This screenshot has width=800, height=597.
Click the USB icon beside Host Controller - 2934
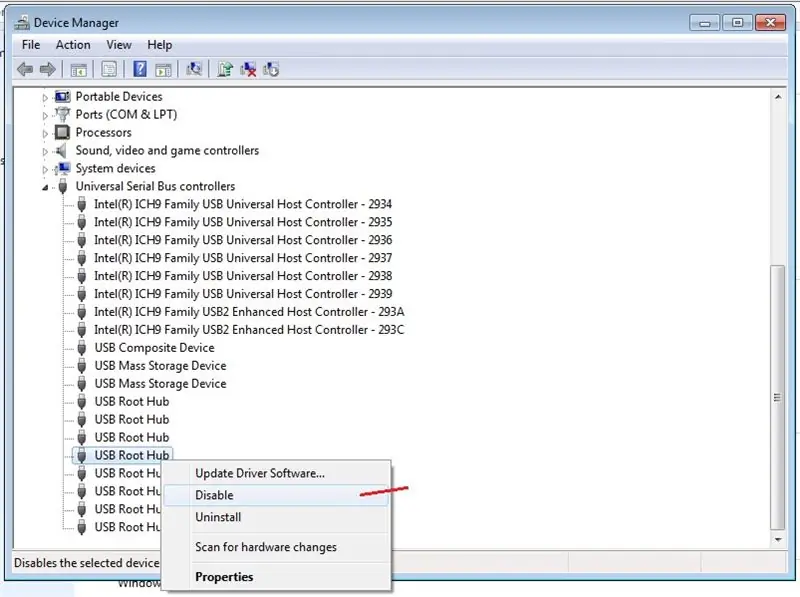pyautogui.click(x=82, y=205)
